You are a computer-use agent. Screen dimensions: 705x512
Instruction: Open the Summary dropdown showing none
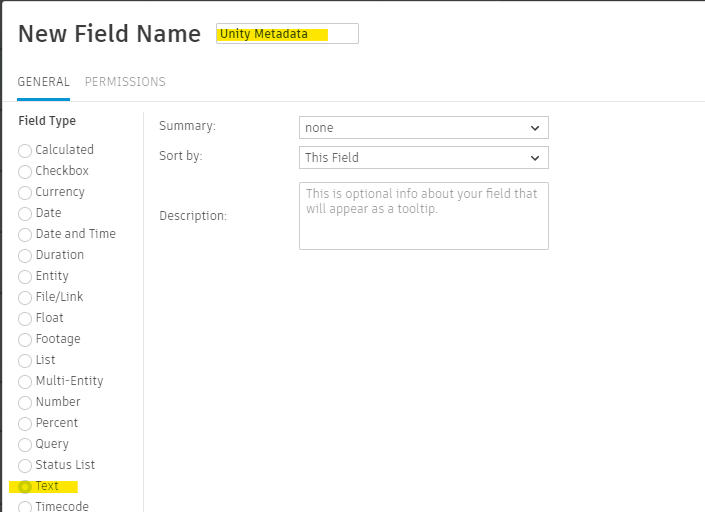click(423, 128)
